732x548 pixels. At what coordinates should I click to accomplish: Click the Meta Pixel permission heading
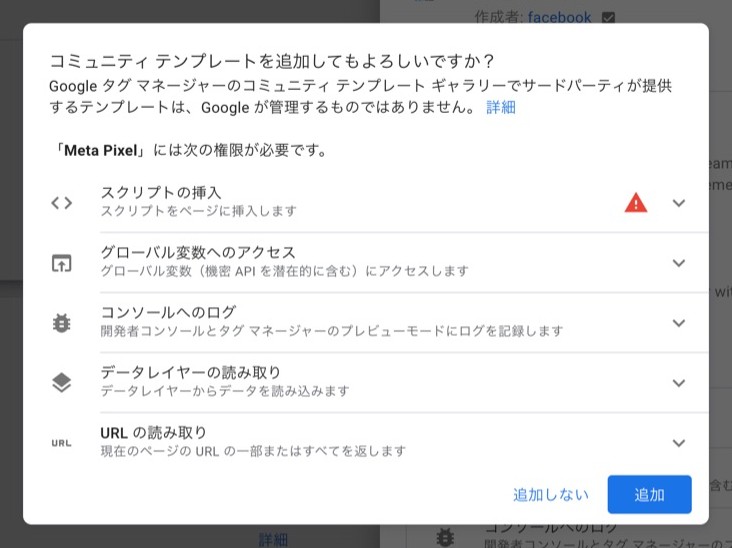coord(189,150)
